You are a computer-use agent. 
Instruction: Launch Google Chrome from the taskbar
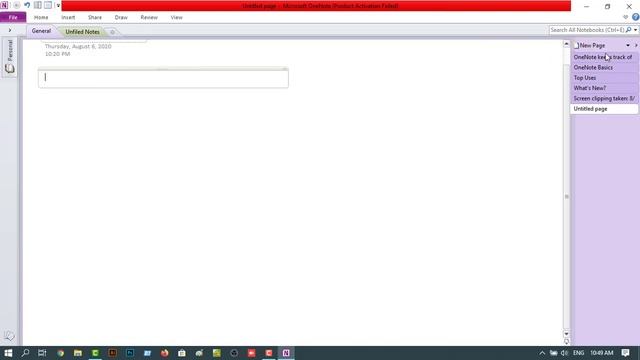pyautogui.click(x=60, y=353)
